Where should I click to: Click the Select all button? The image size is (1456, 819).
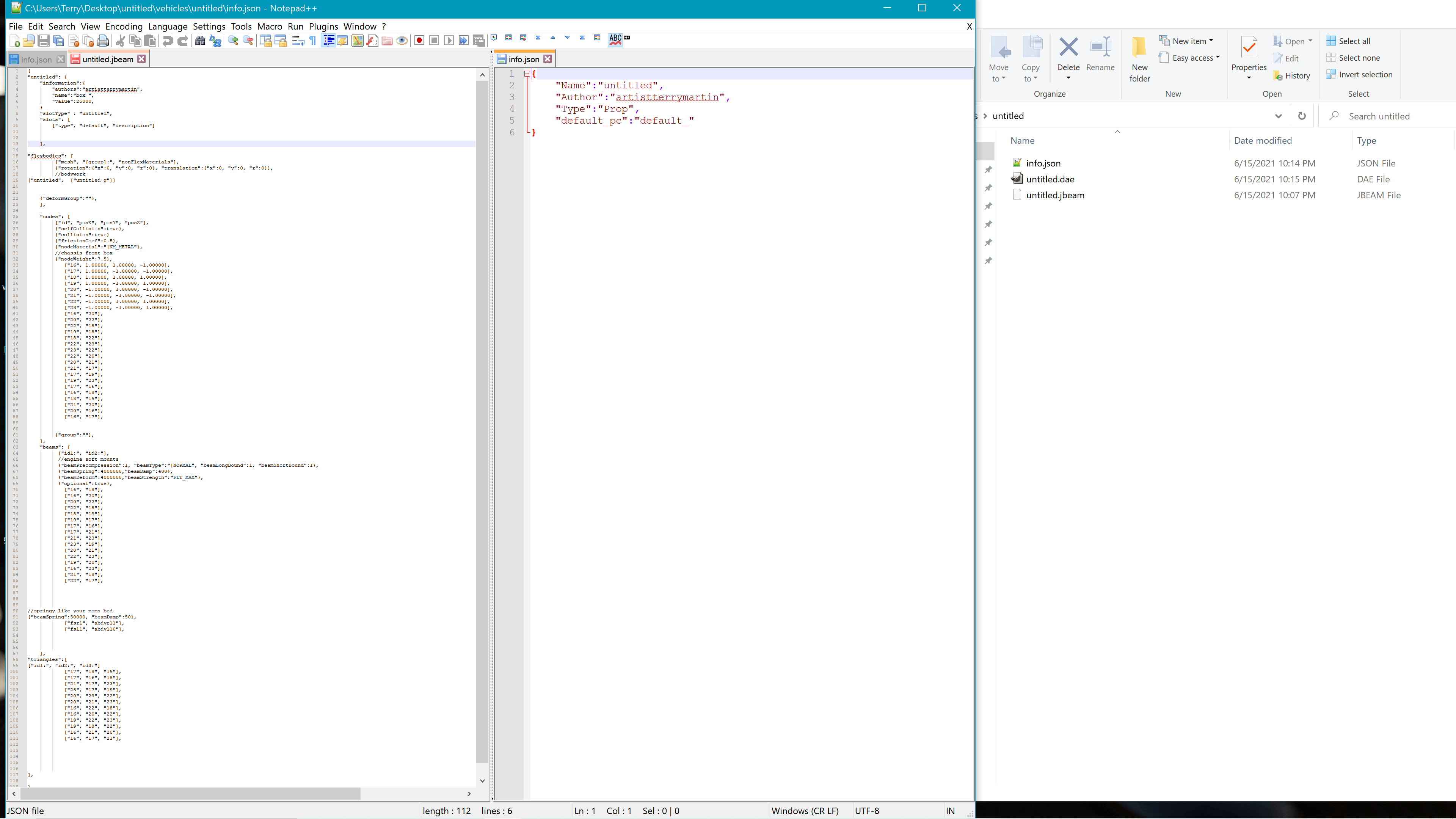point(1348,41)
